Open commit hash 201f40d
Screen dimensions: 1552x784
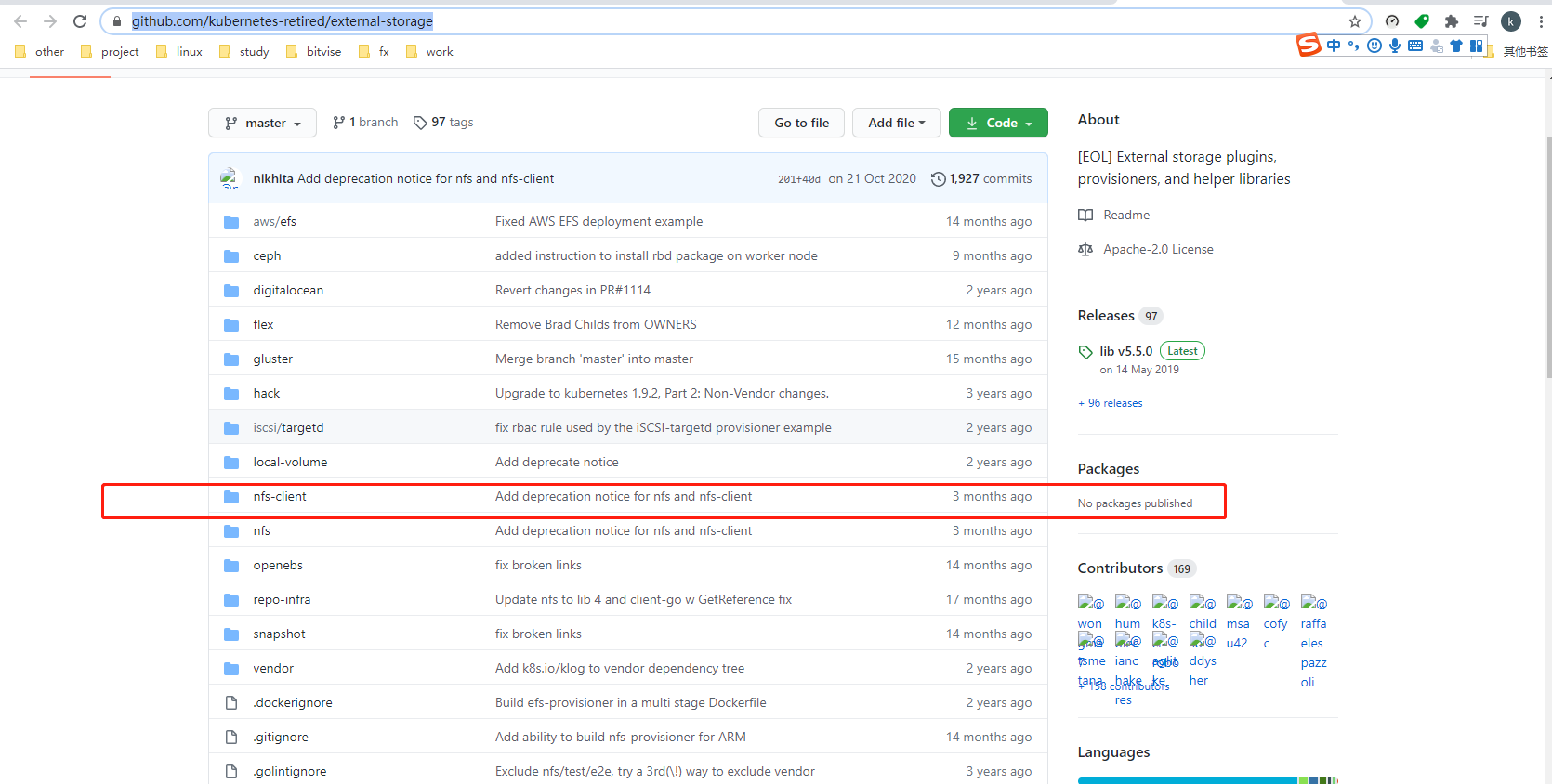[799, 179]
